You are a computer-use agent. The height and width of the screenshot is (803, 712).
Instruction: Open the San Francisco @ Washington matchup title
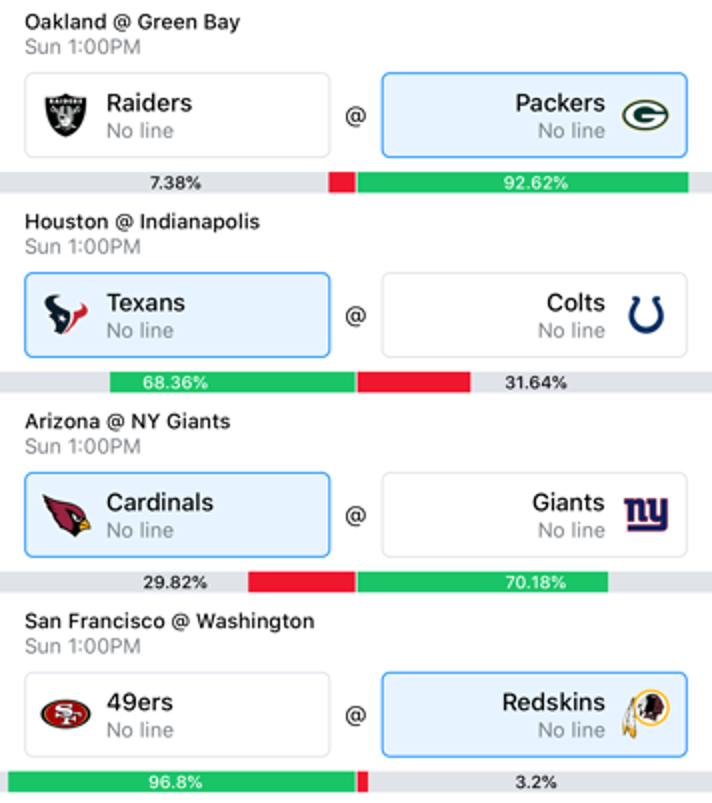click(170, 621)
